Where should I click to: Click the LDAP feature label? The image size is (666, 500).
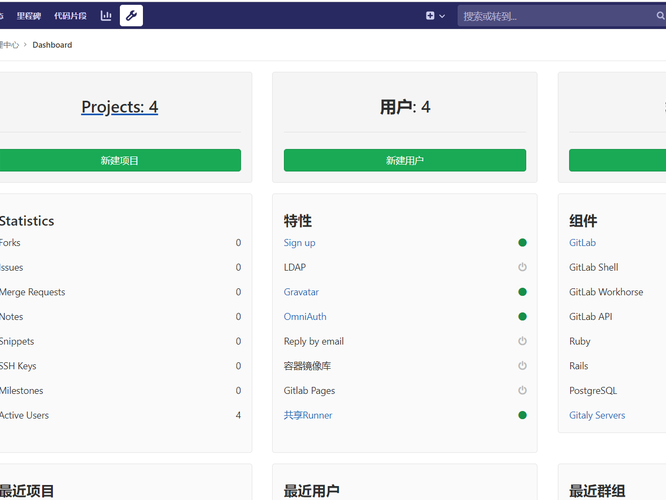coord(295,267)
